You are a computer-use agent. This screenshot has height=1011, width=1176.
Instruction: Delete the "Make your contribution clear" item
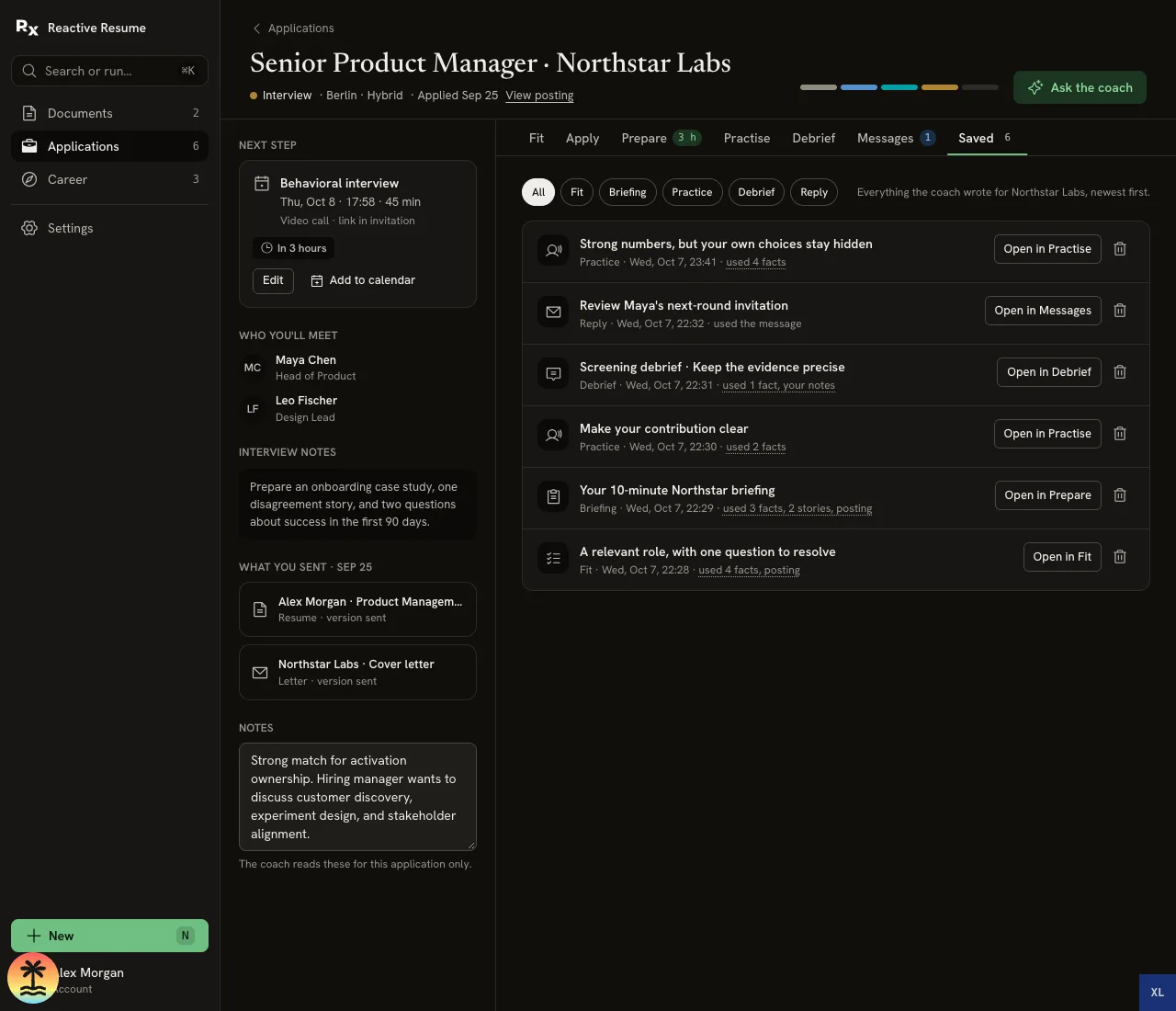coord(1120,434)
